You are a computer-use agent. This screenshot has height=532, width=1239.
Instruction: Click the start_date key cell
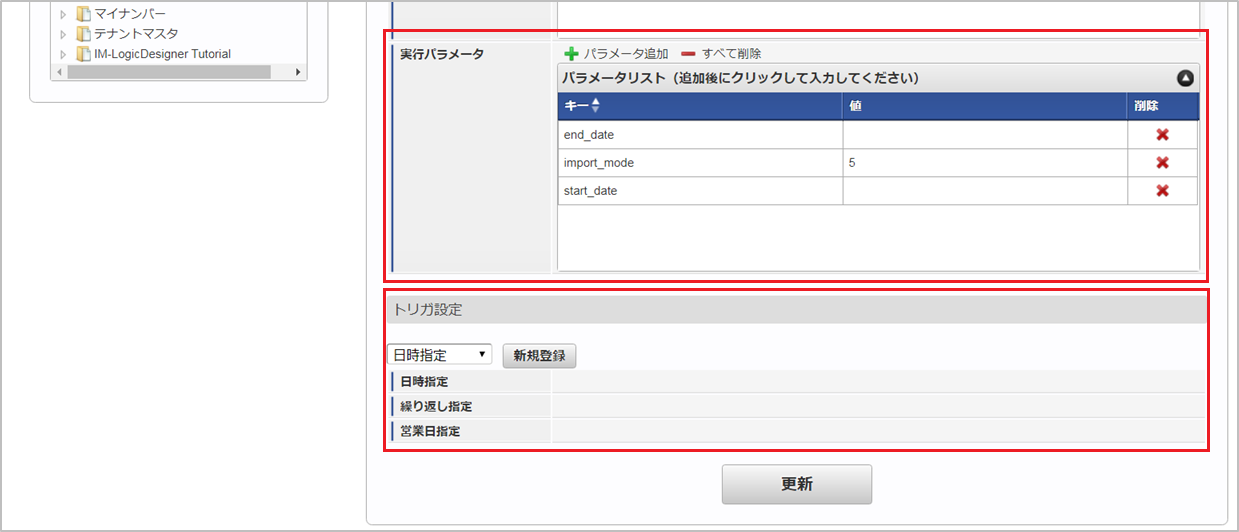coord(700,191)
